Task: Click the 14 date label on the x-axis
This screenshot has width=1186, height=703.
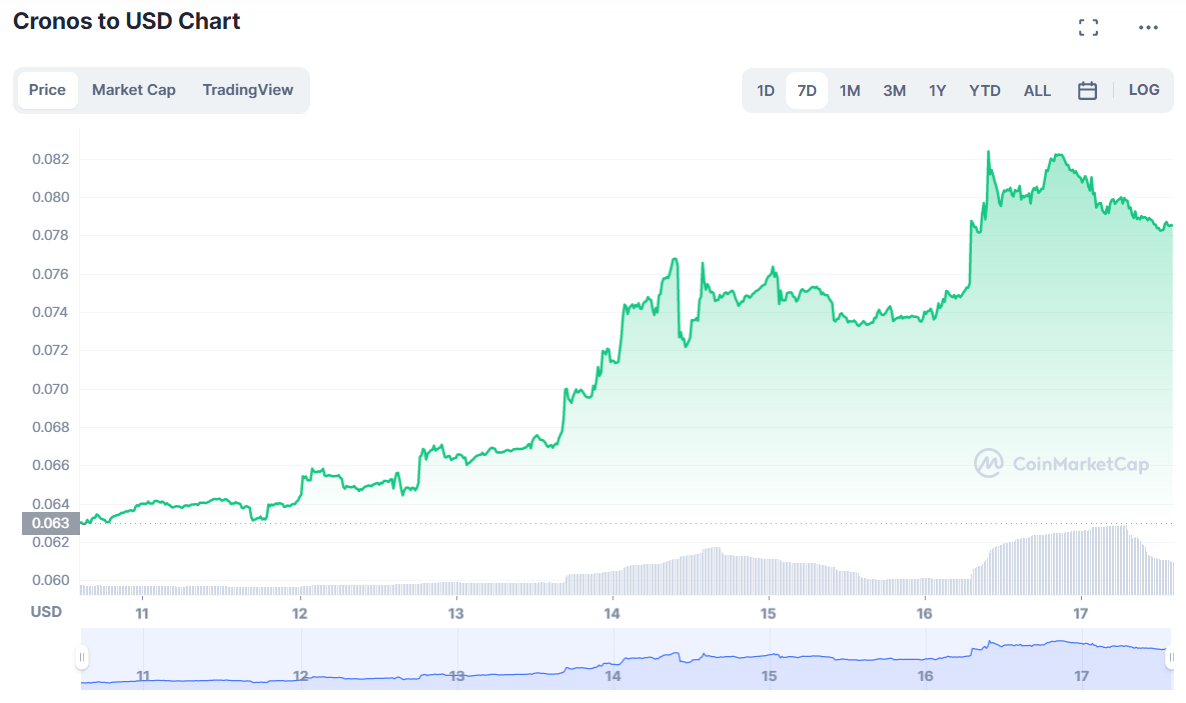Action: coord(612,613)
